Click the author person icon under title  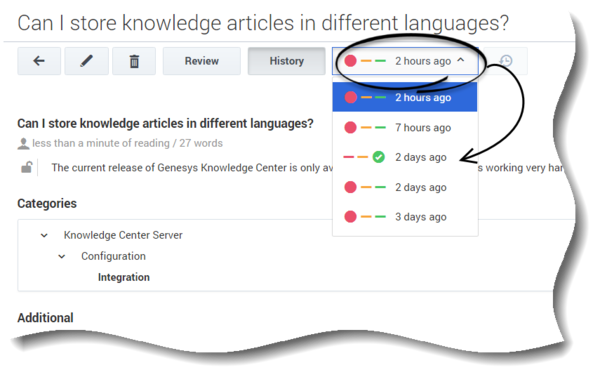coord(23,144)
